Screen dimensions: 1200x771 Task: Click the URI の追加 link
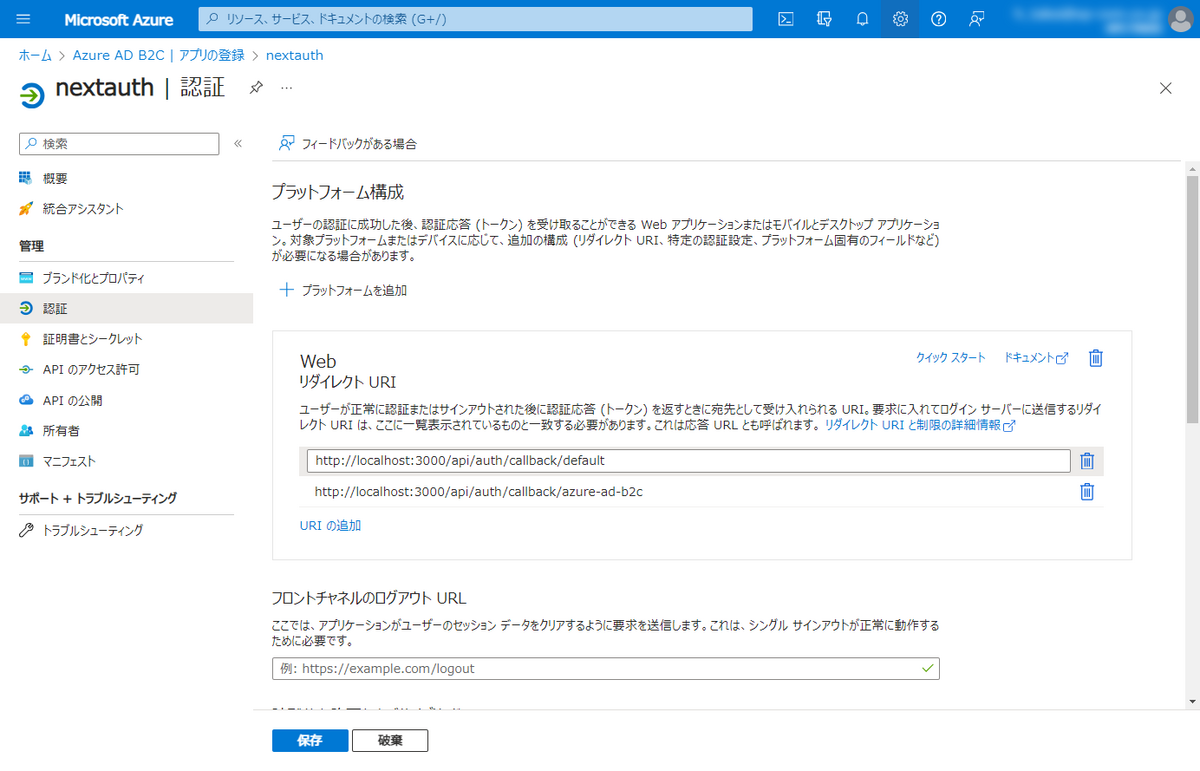point(330,525)
